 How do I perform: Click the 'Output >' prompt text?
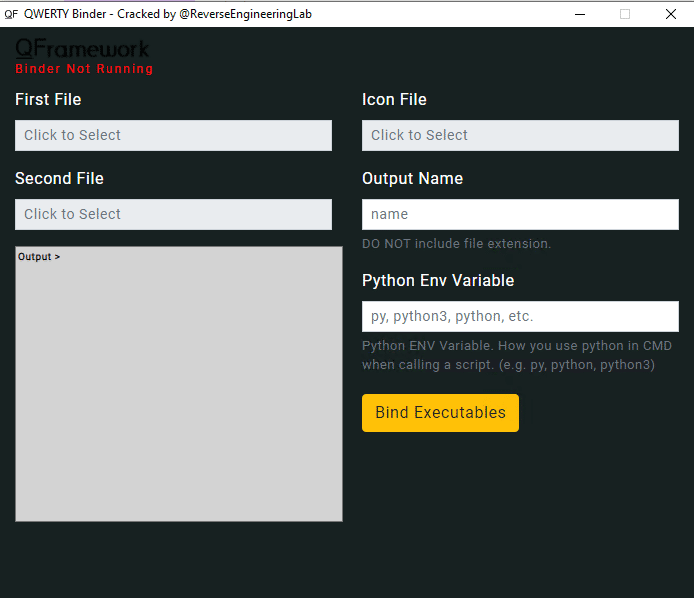pyautogui.click(x=39, y=257)
